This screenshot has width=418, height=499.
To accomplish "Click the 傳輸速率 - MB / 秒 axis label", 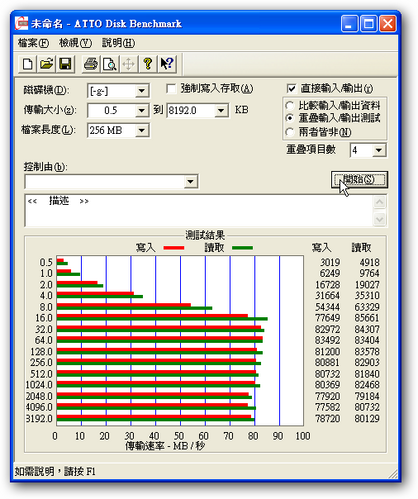I will tap(165, 446).
